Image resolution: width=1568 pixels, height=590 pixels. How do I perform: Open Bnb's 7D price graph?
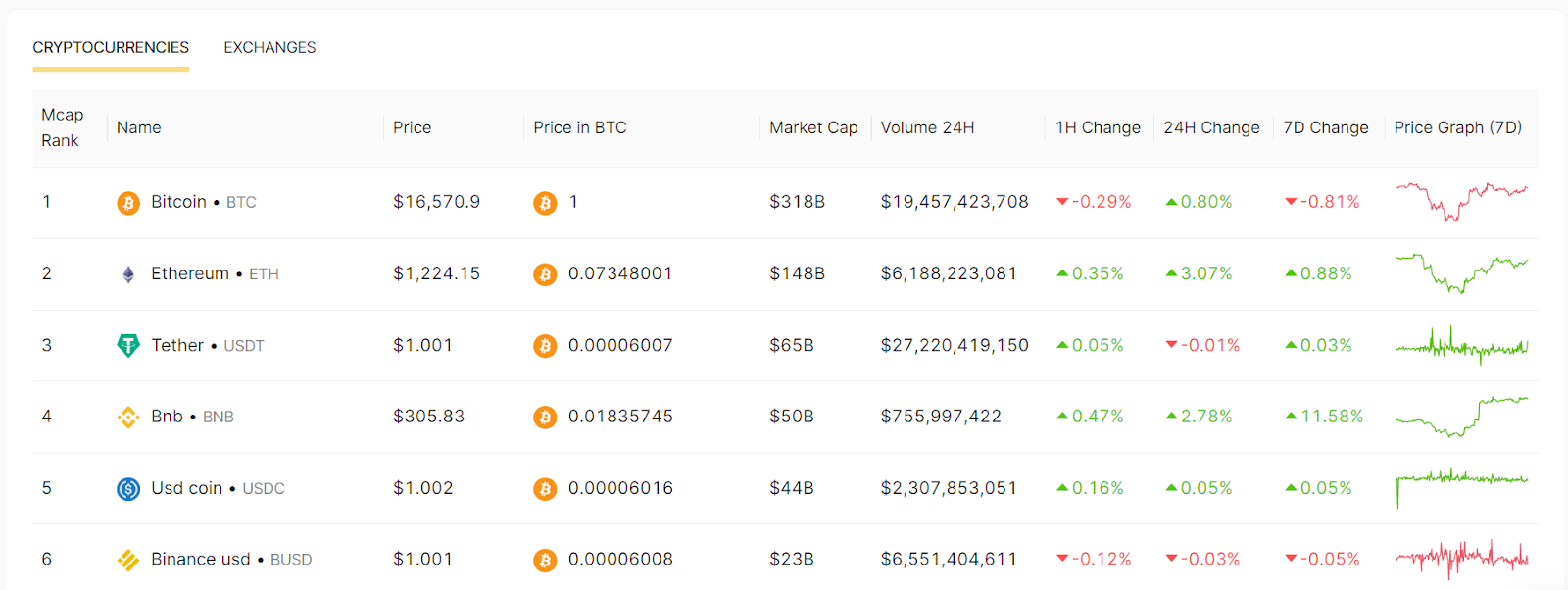1461,417
